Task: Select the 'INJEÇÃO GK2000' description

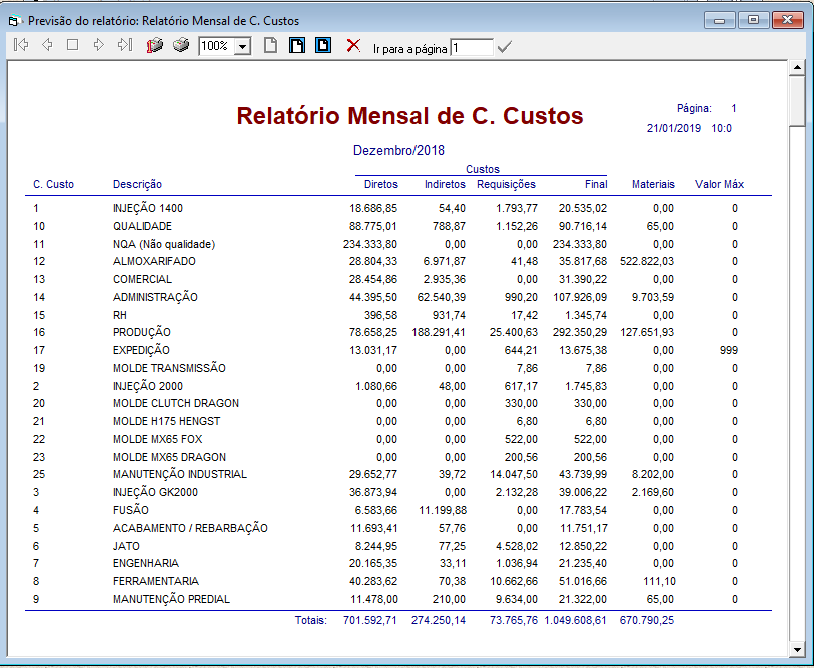Action: pyautogui.click(x=156, y=492)
